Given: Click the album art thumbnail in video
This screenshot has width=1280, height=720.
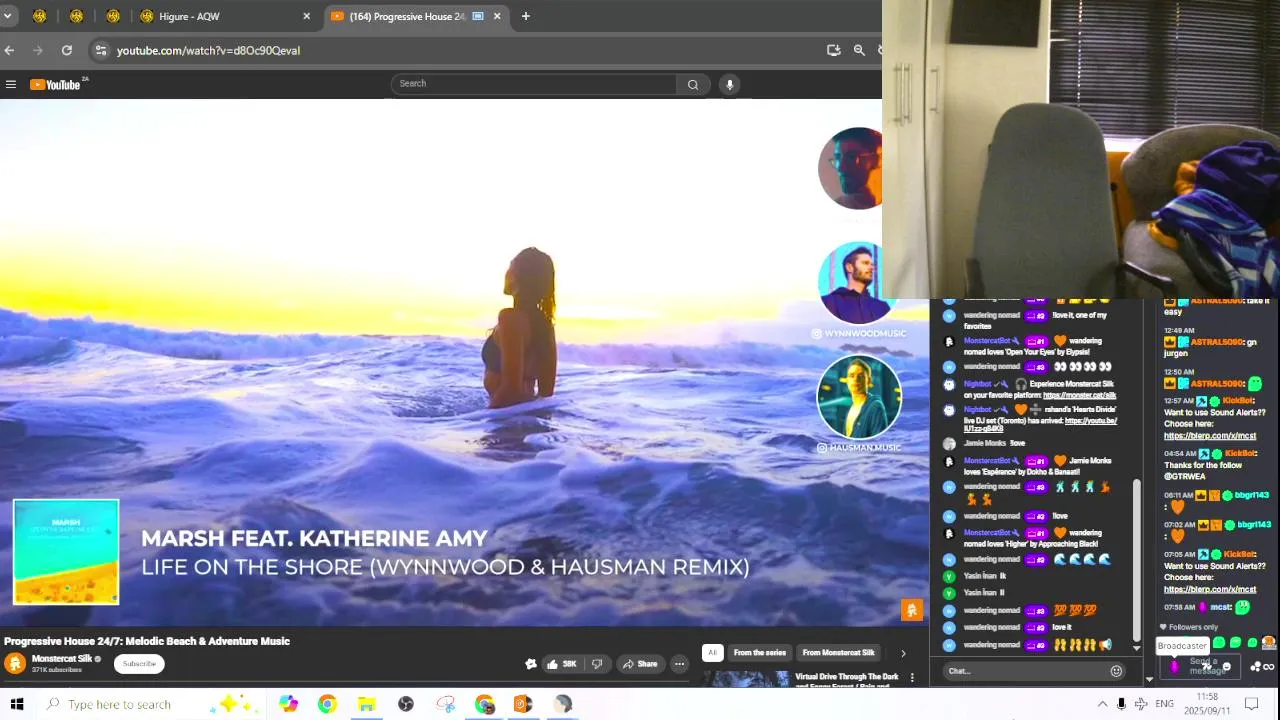Looking at the screenshot, I should (66, 552).
